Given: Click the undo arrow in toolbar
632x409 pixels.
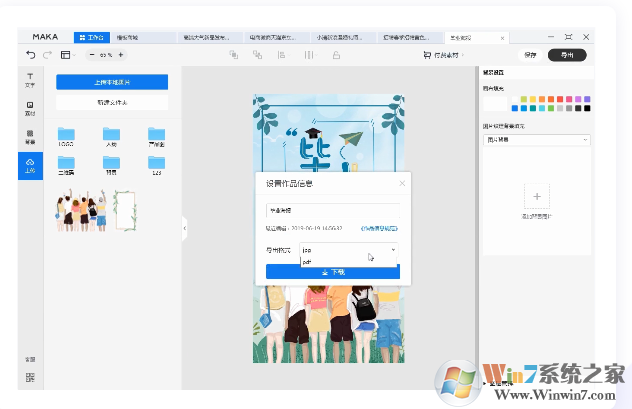Looking at the screenshot, I should 31,55.
